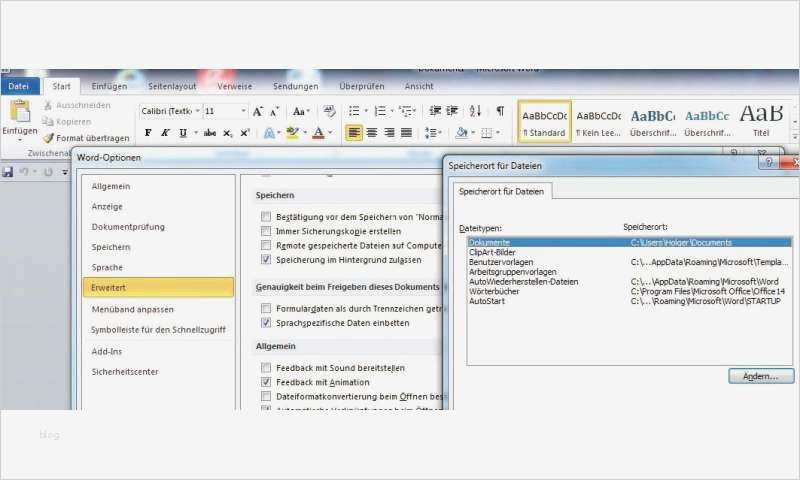Toggle bold (F) formatting
Image resolution: width=800 pixels, height=480 pixels.
click(148, 133)
